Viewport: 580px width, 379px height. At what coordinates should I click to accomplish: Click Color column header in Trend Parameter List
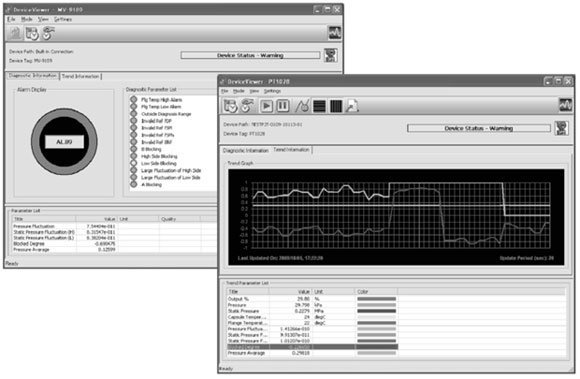(376, 292)
